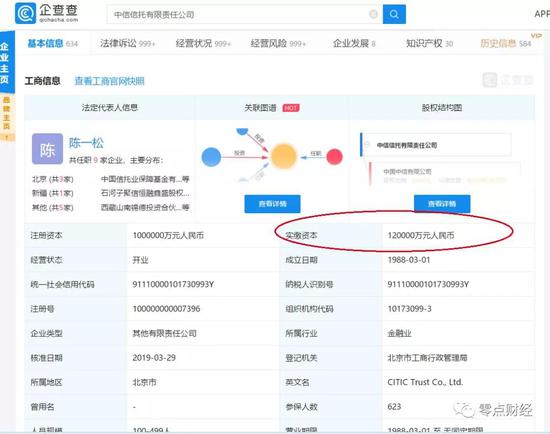Click the red node in relation graph
This screenshot has height=434, width=550.
(x=334, y=156)
